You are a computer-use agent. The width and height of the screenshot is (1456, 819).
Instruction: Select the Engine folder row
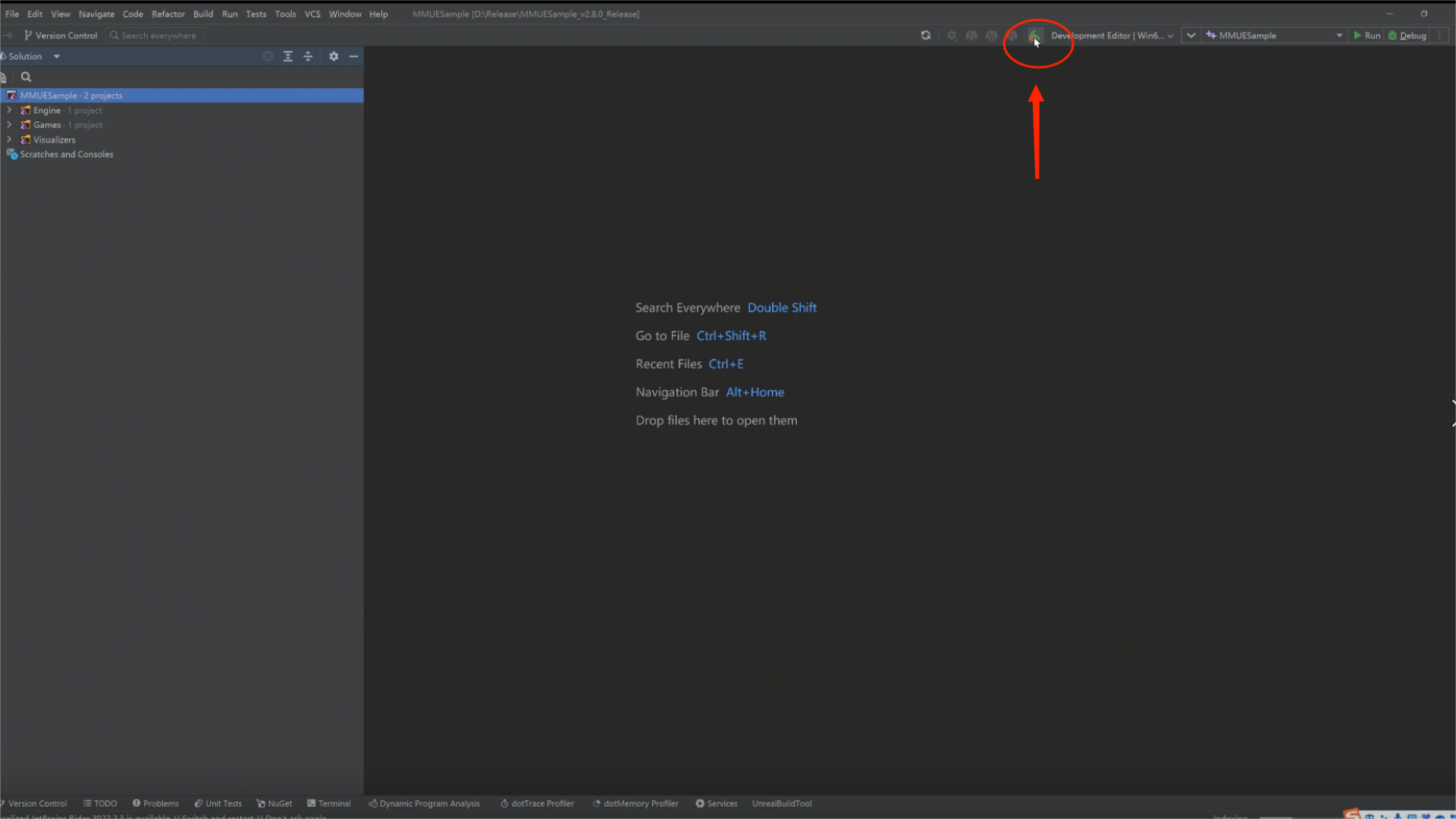pyautogui.click(x=182, y=110)
